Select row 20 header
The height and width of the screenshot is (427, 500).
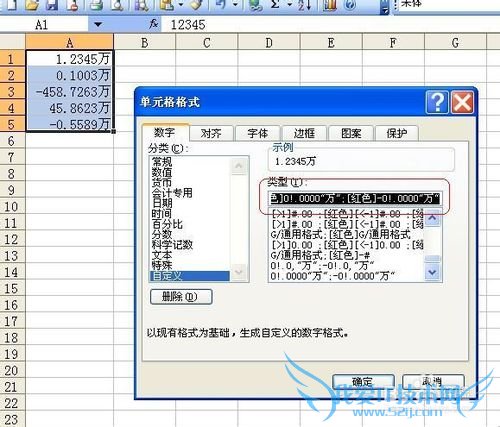point(12,370)
